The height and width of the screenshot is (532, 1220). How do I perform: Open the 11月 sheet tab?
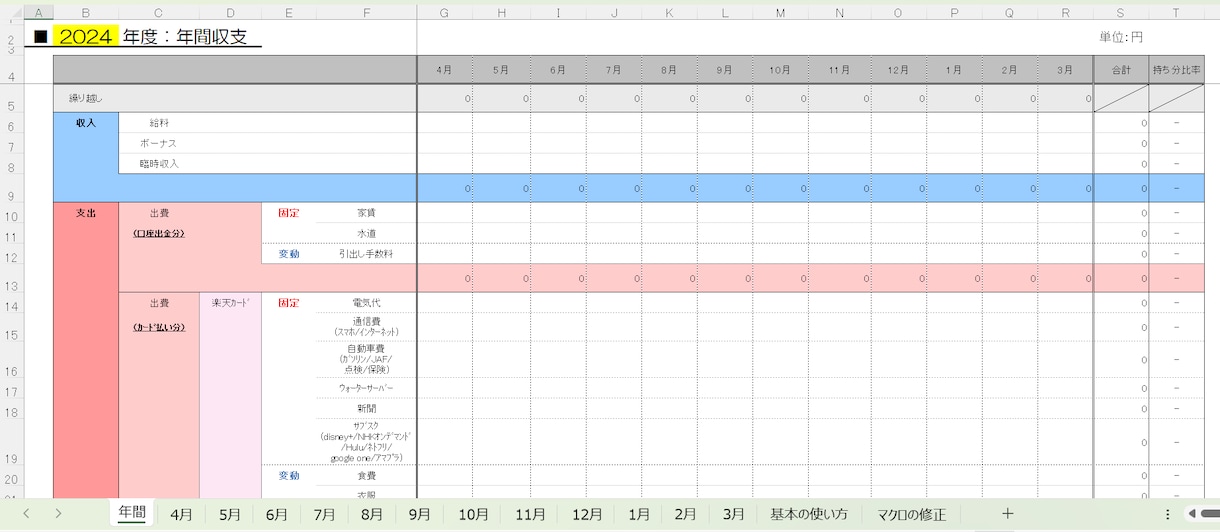[x=530, y=514]
